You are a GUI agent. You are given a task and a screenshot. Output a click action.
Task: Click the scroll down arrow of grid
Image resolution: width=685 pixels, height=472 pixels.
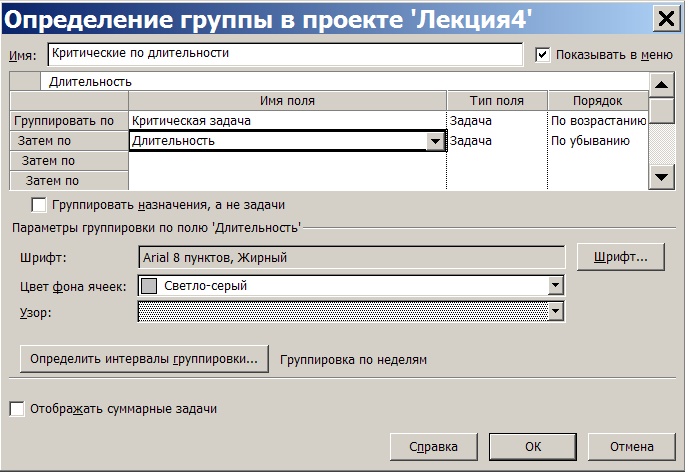click(x=661, y=177)
